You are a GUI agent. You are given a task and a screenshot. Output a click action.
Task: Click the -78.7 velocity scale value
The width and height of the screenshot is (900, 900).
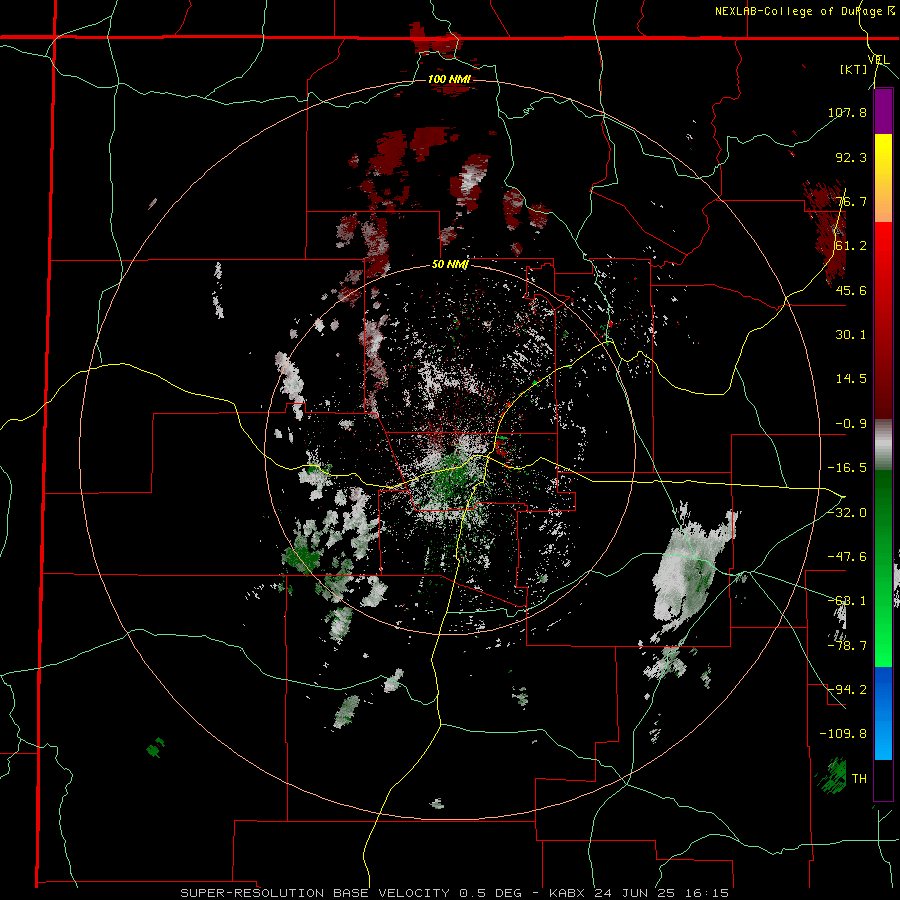[x=847, y=646]
